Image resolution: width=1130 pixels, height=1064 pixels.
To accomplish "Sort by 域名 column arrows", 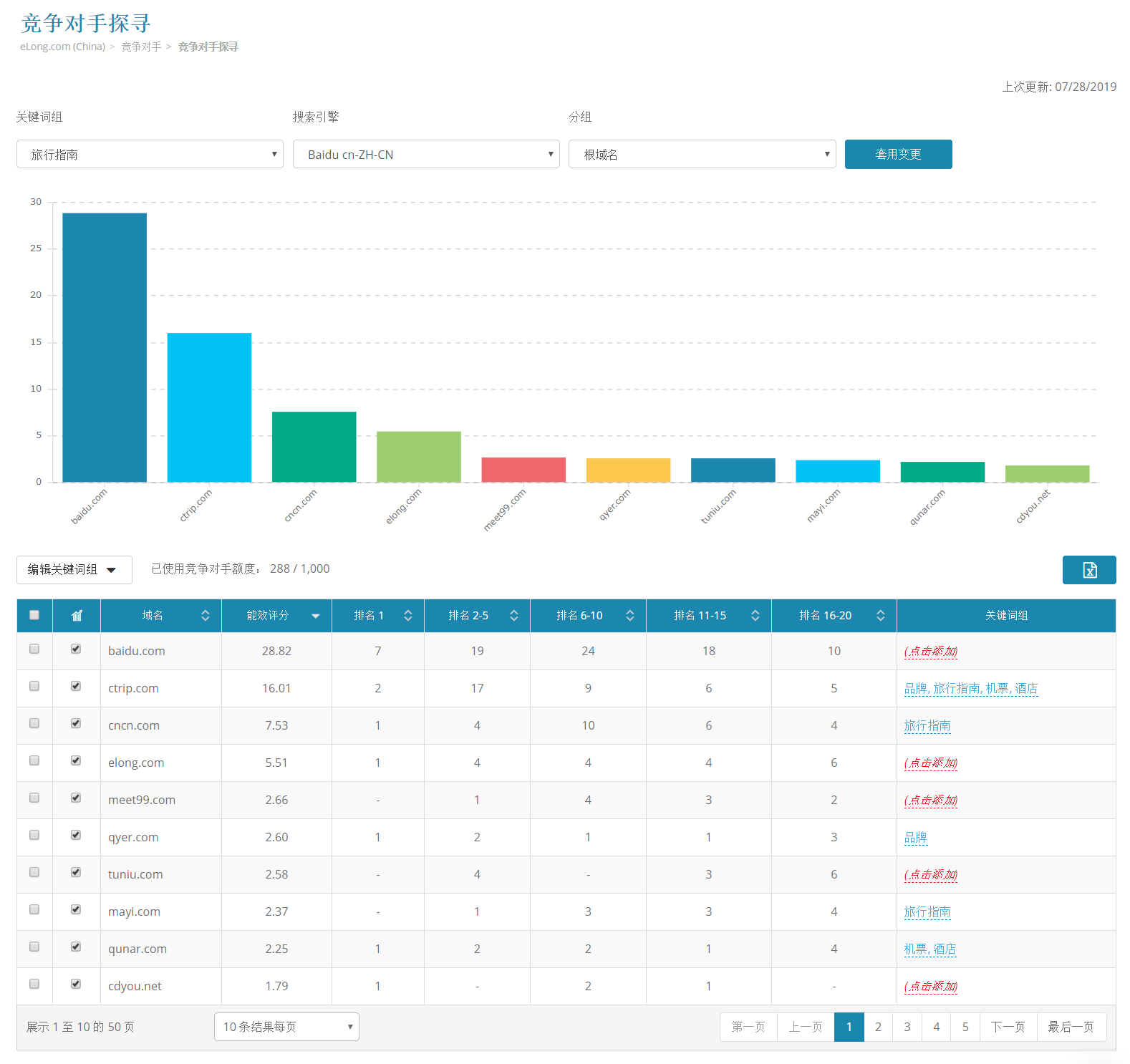I will point(206,616).
